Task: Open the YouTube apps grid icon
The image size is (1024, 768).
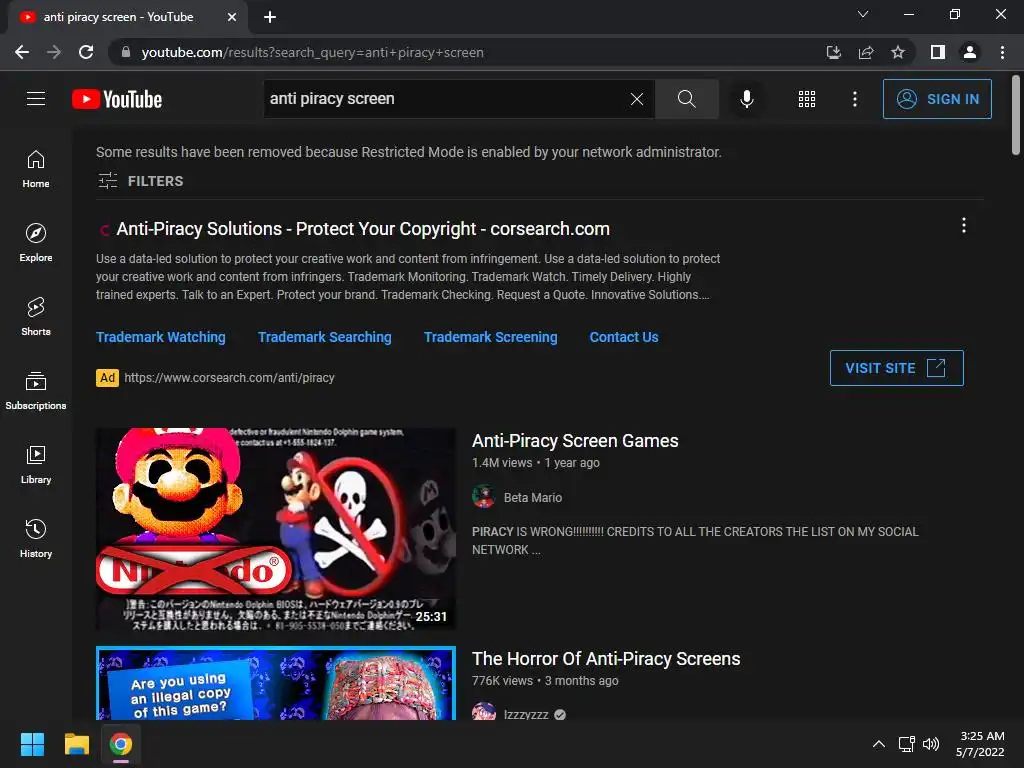Action: [x=807, y=99]
